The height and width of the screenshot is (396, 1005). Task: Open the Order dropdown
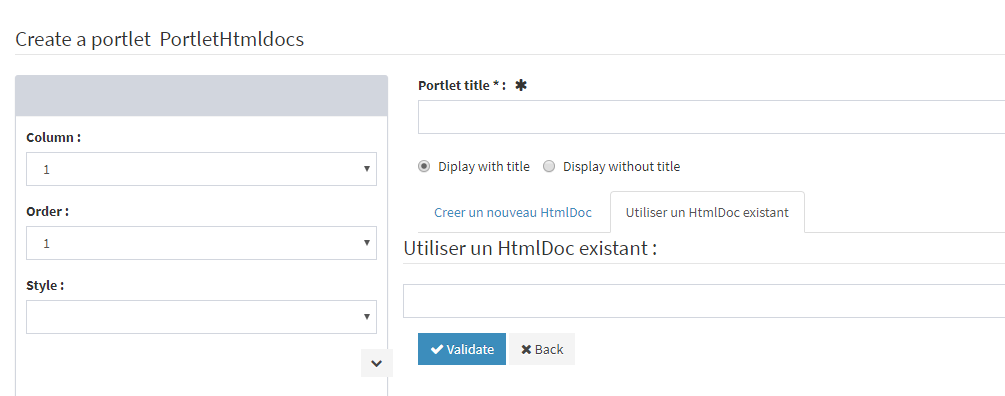point(201,243)
